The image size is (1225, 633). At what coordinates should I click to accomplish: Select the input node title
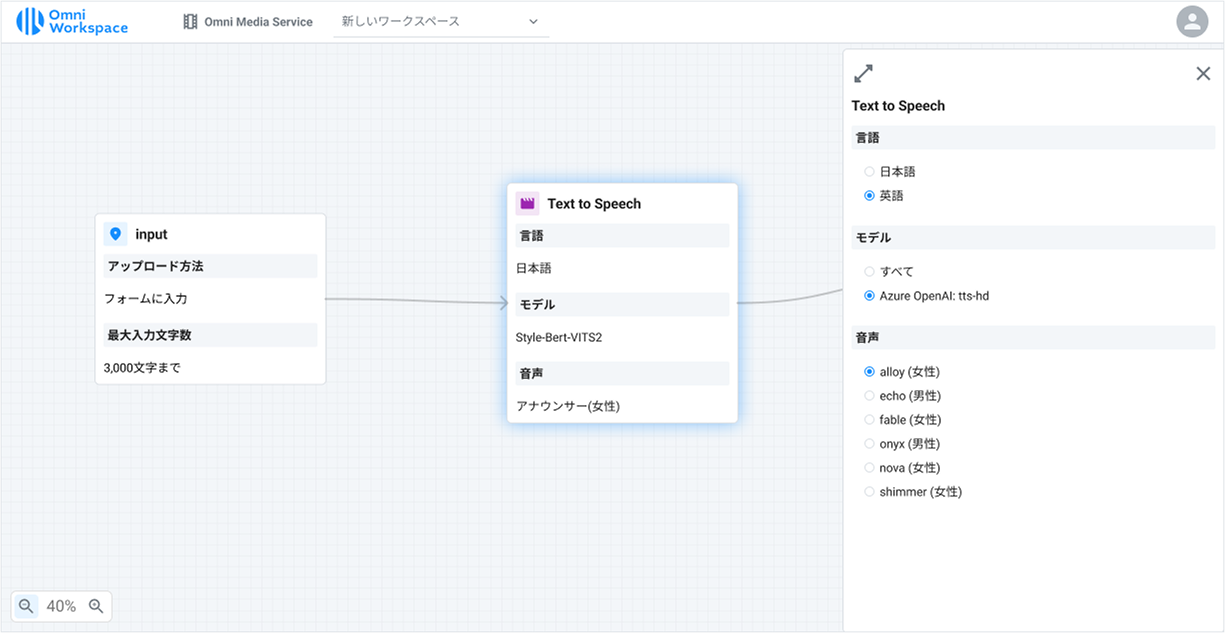pos(151,234)
